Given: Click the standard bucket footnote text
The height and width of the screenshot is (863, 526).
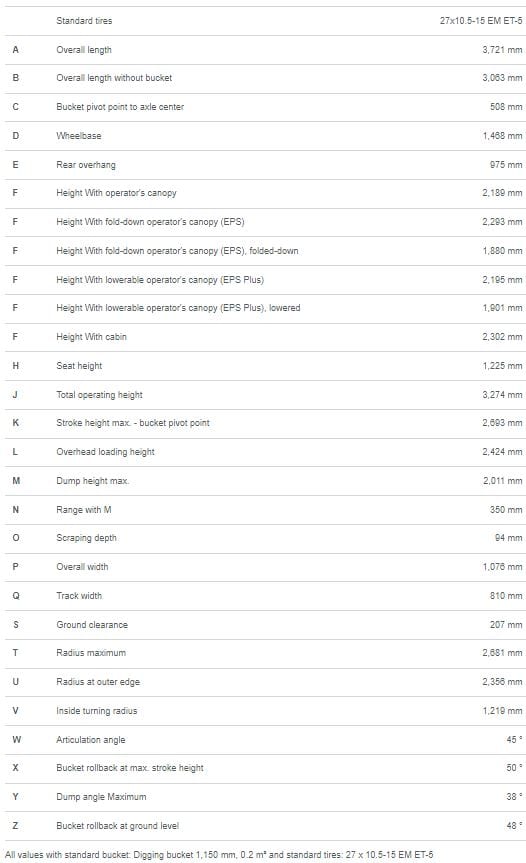Looking at the screenshot, I should tap(219, 855).
